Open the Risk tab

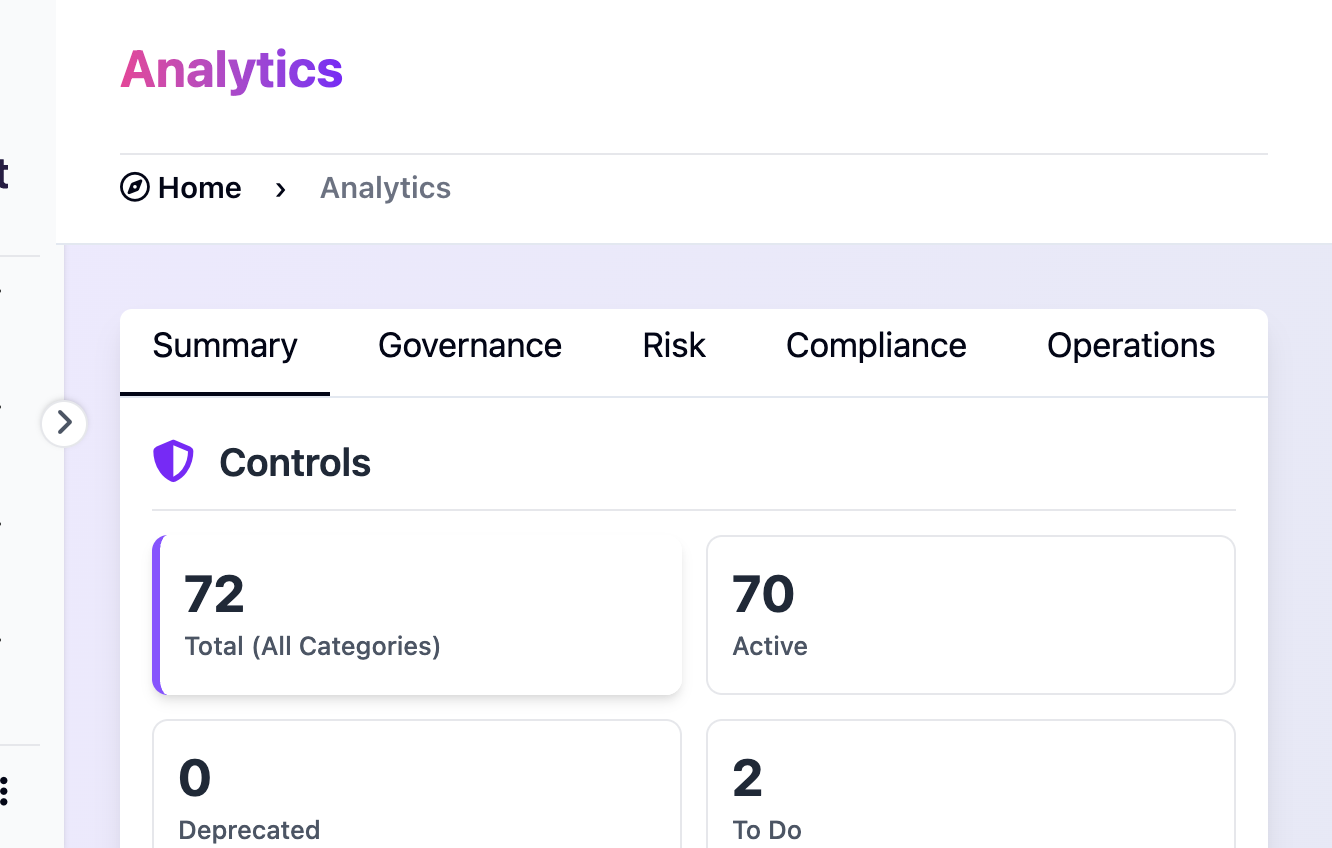click(x=673, y=345)
